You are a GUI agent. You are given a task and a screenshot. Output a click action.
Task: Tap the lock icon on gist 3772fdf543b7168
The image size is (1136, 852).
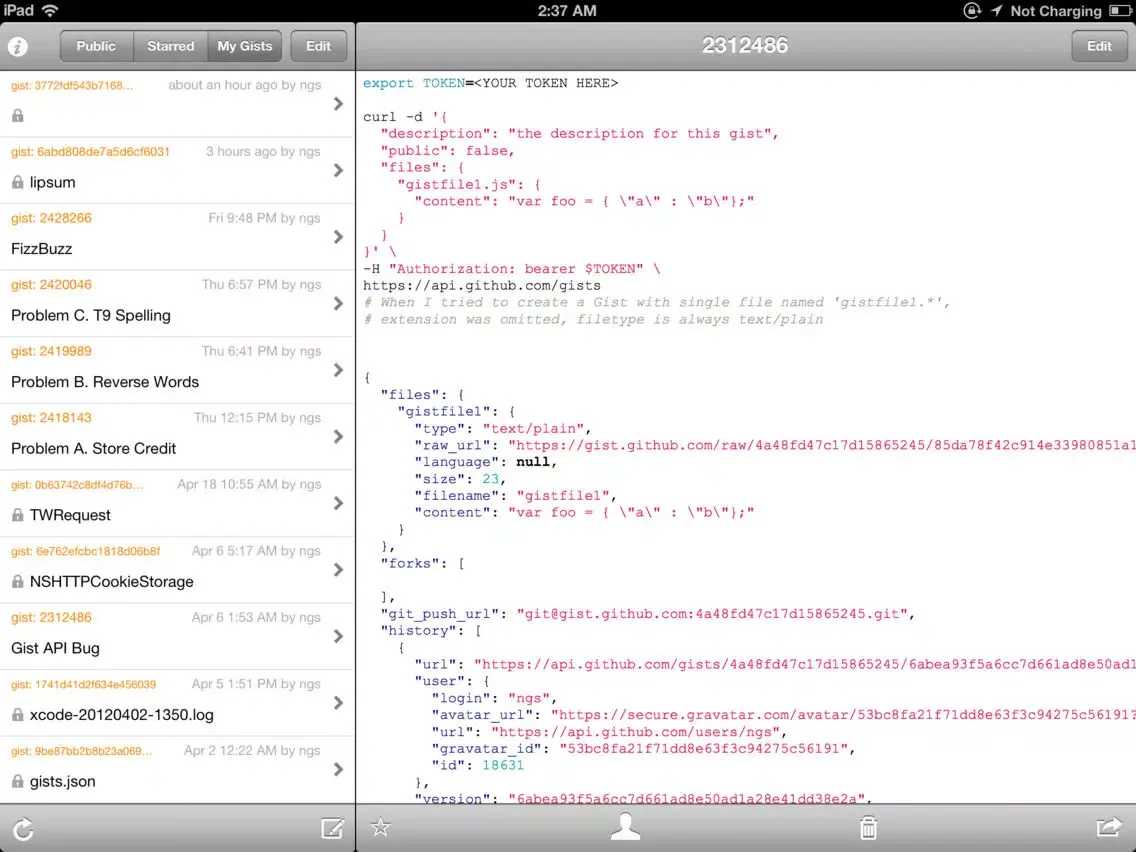[x=17, y=116]
